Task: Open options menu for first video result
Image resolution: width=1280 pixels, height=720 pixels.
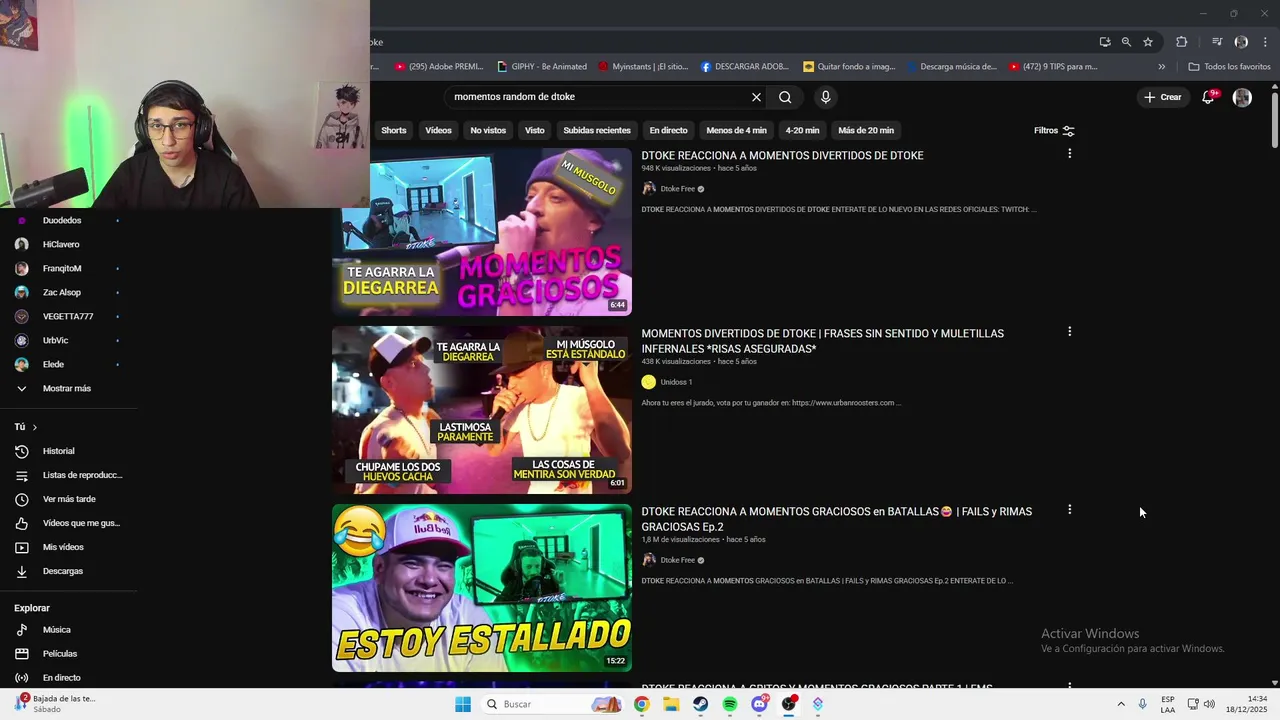Action: (1069, 154)
